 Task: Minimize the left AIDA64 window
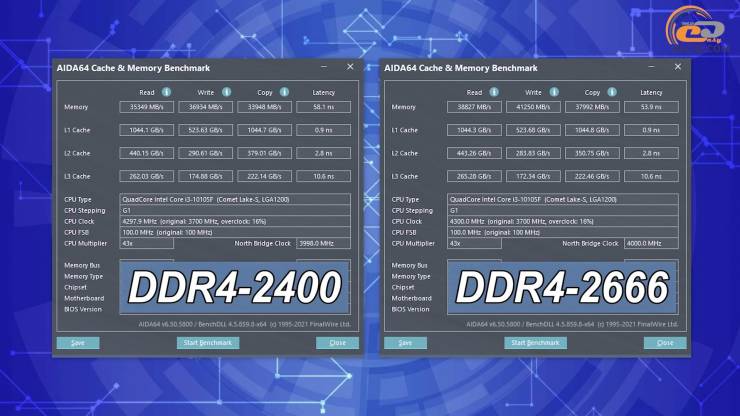324,67
